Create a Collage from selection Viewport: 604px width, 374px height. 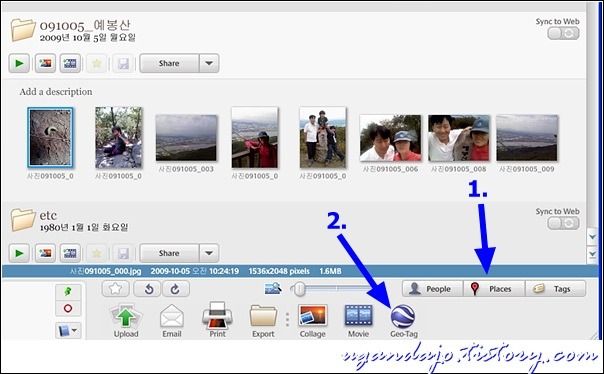pyautogui.click(x=312, y=320)
